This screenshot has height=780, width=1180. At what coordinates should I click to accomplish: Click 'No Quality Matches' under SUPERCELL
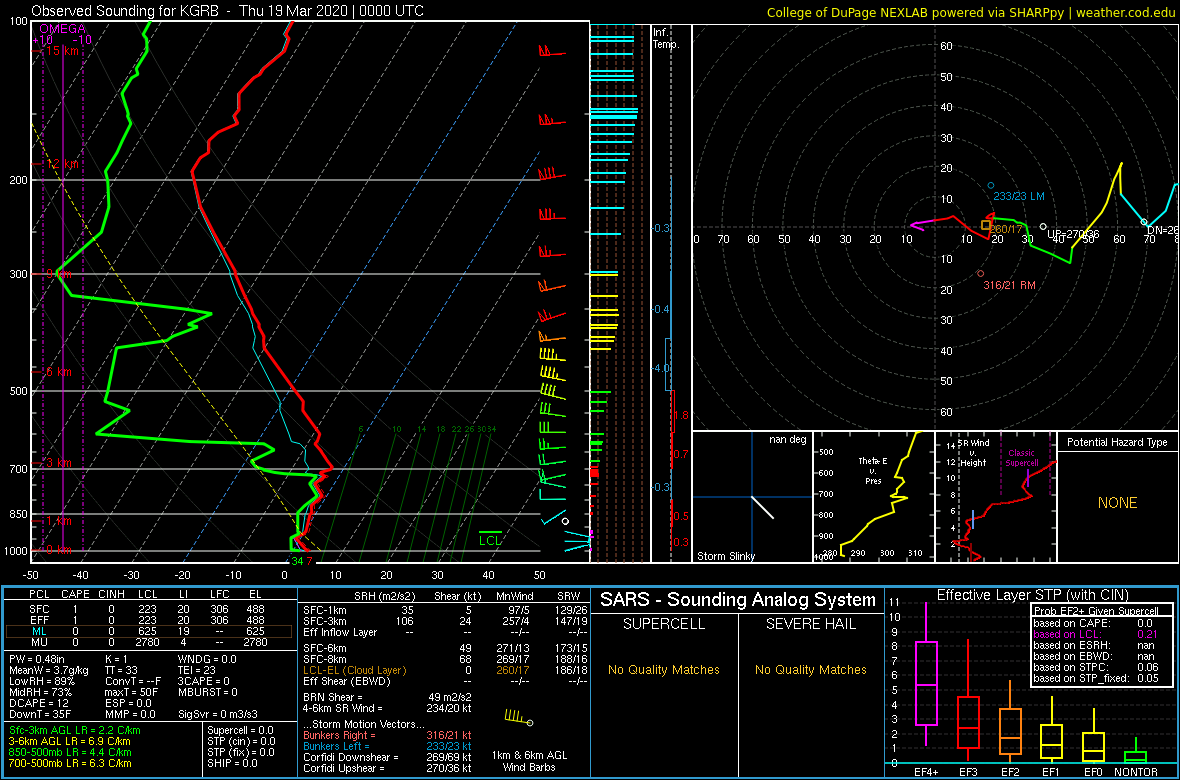663,669
